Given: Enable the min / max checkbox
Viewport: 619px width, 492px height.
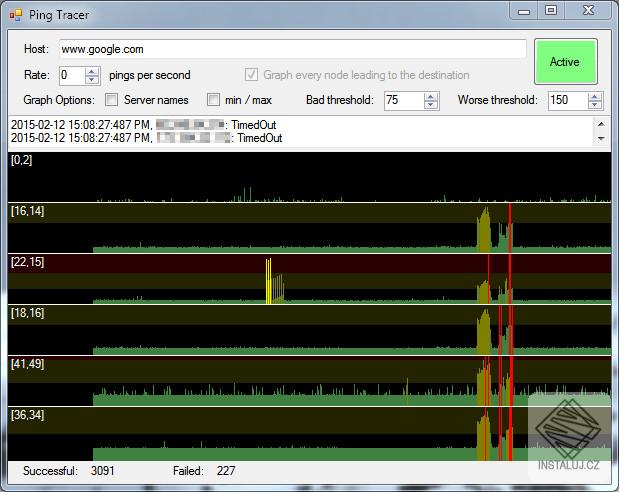Looking at the screenshot, I should (213, 100).
